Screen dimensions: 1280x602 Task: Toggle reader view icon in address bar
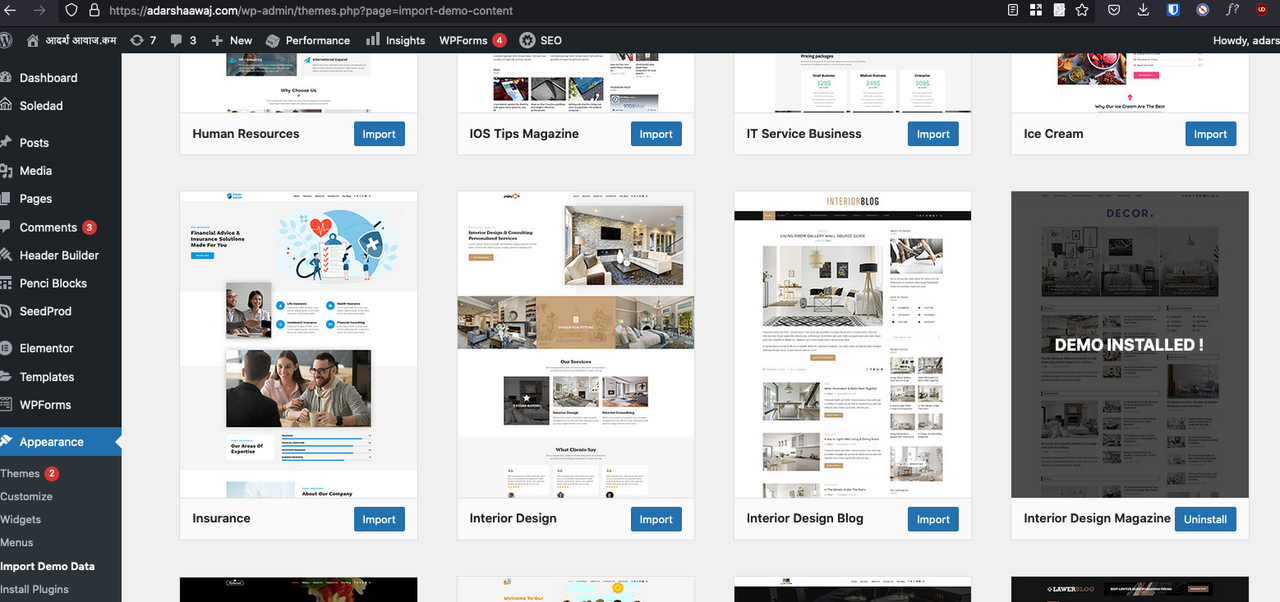coord(1013,10)
